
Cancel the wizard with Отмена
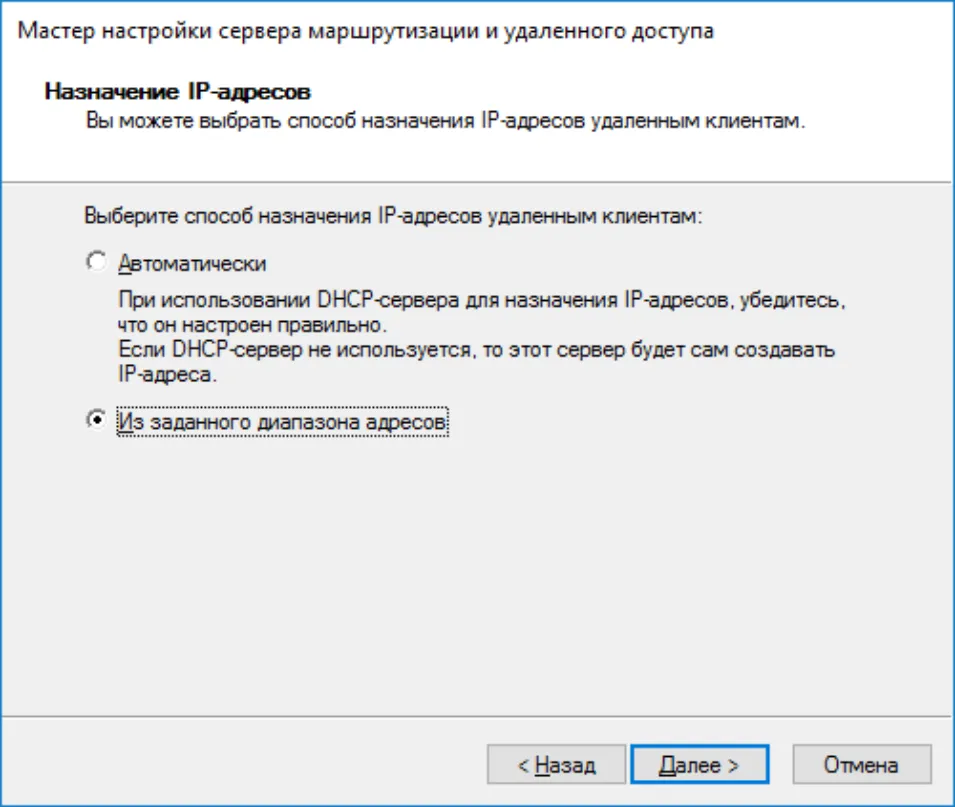[862, 764]
